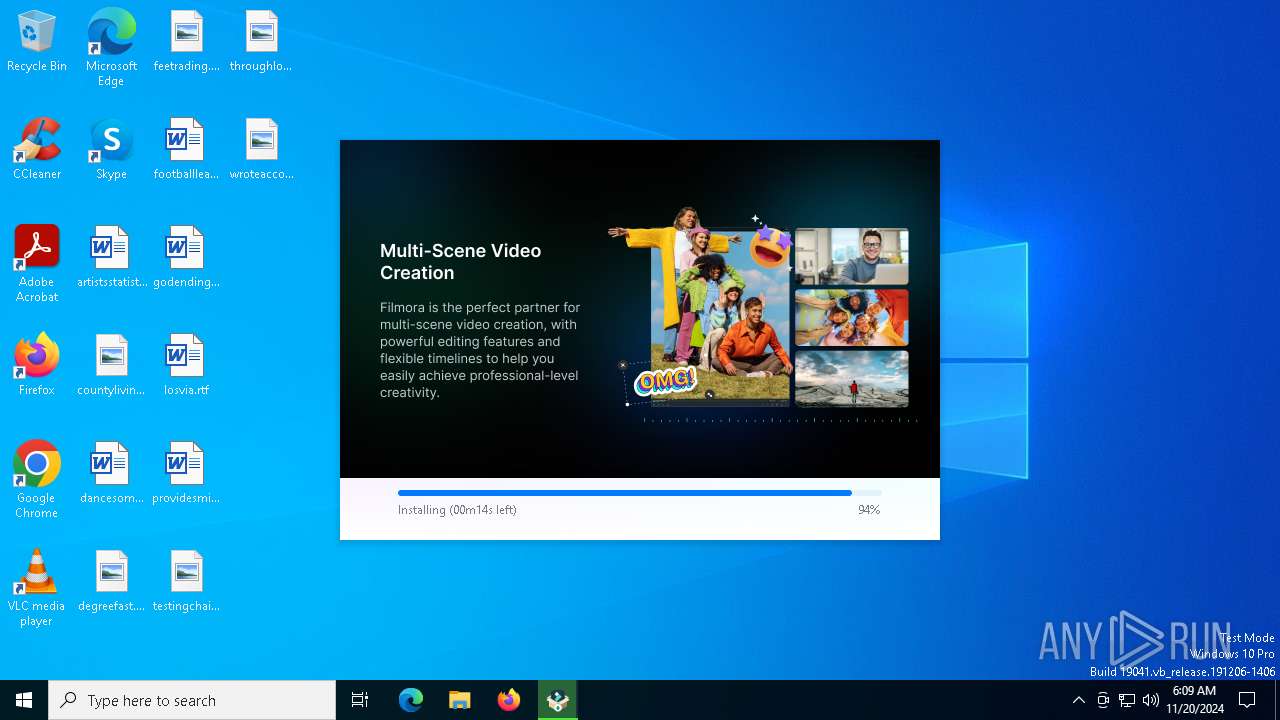Select the Microsoft Edge desktop shortcut

tap(111, 47)
